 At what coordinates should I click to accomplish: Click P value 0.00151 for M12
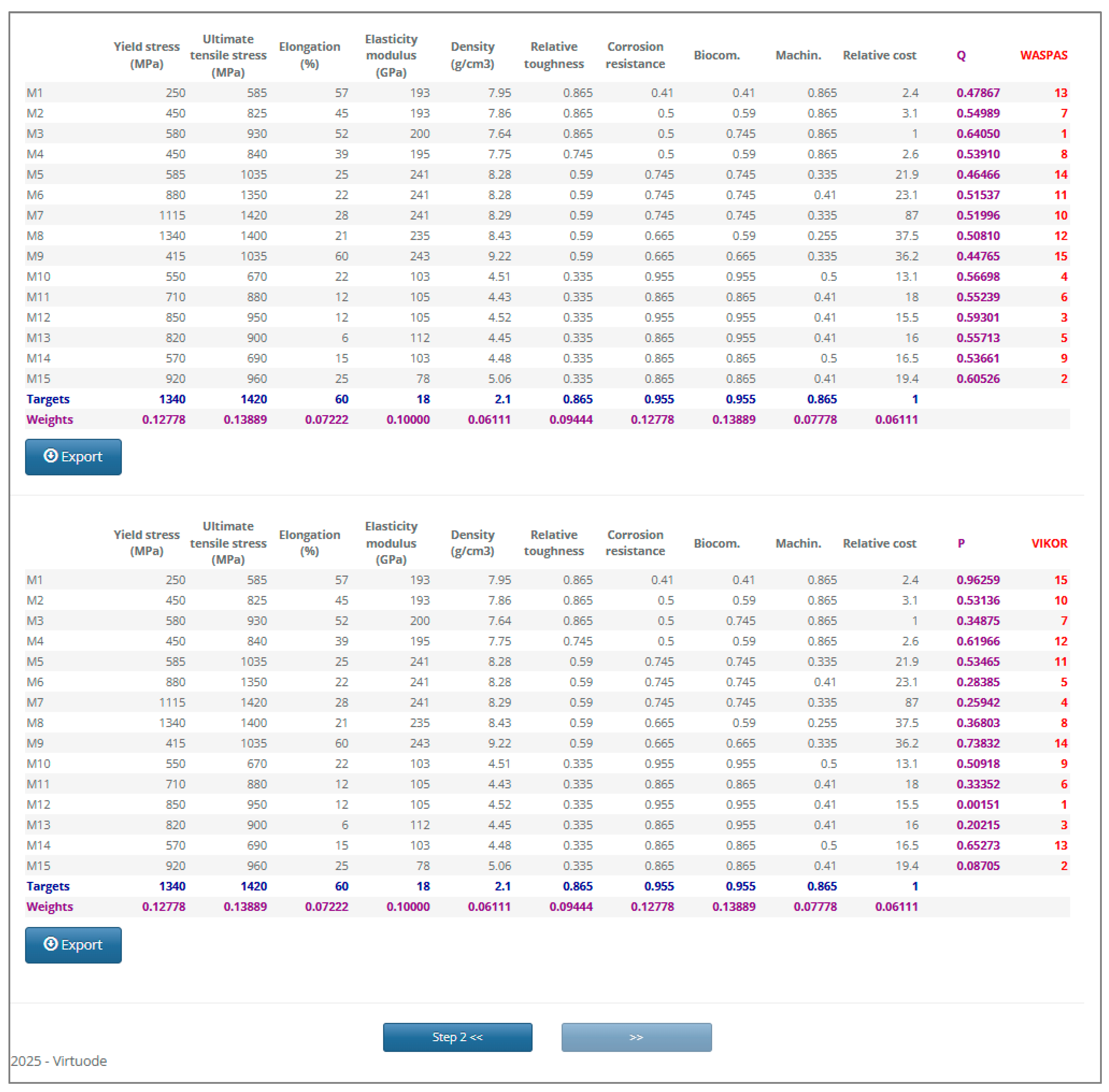(x=978, y=805)
